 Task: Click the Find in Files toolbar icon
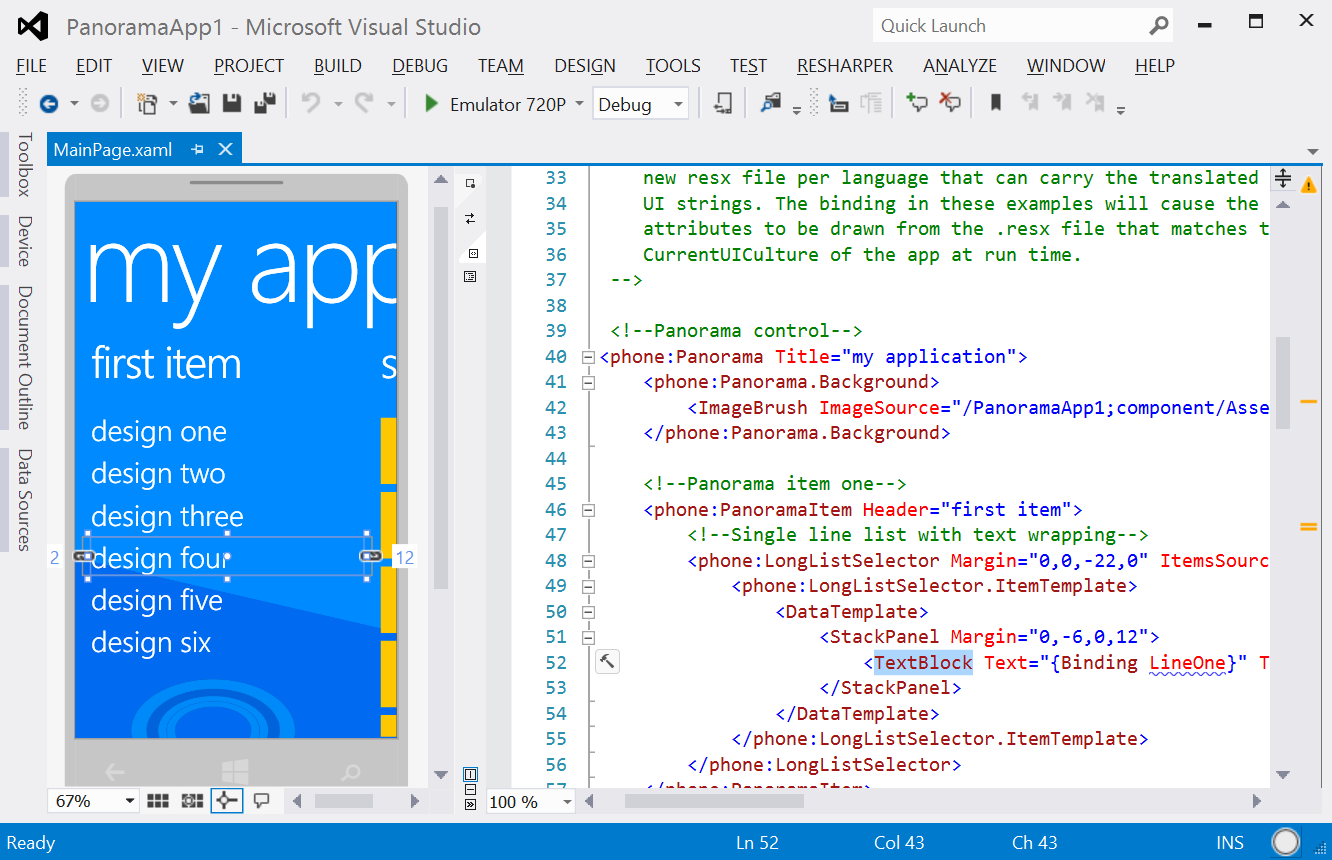click(x=770, y=104)
